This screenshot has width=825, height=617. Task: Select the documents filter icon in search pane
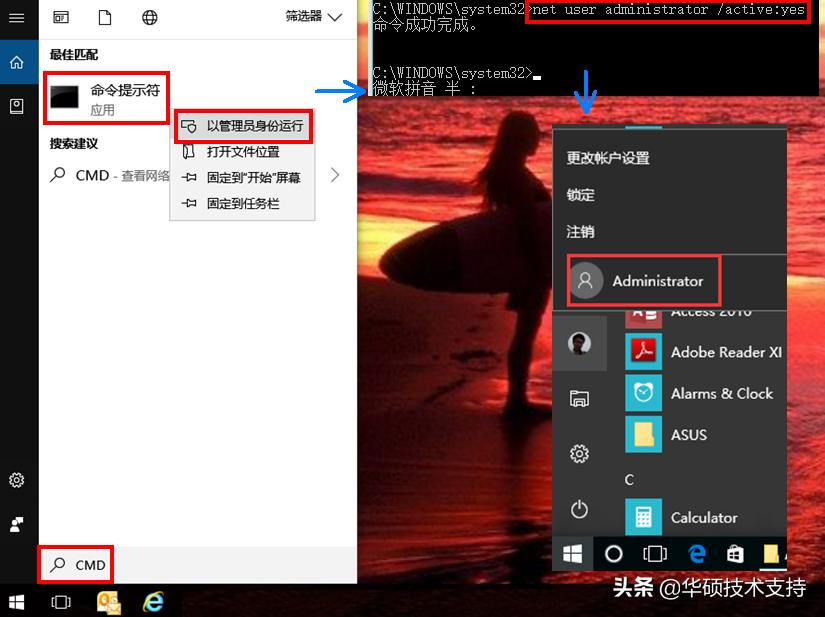pos(103,17)
